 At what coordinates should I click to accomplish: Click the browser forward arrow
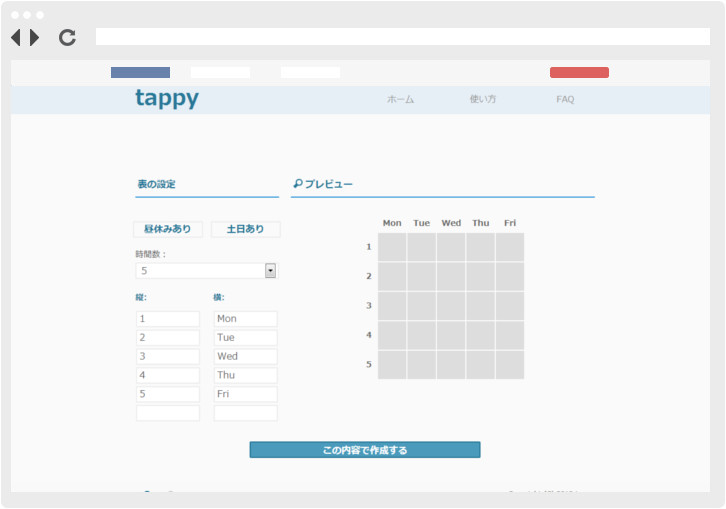pyautogui.click(x=35, y=38)
